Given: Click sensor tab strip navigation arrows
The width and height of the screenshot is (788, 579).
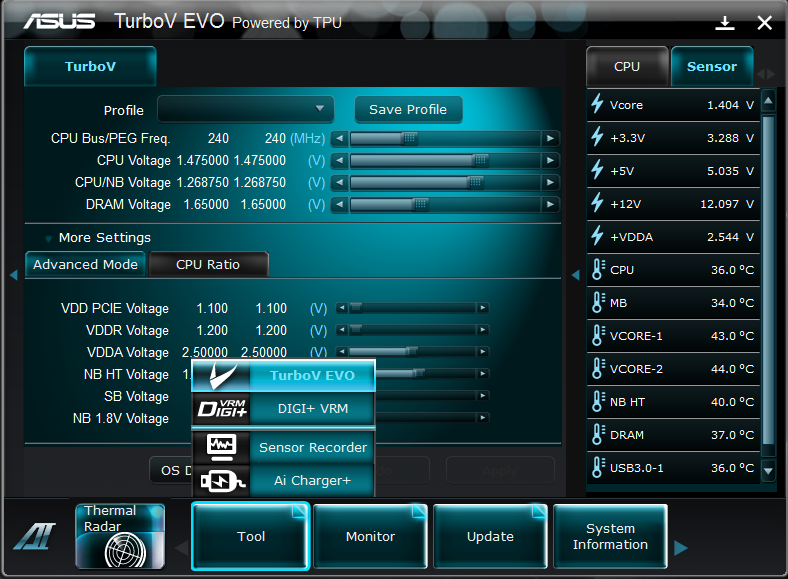Looking at the screenshot, I should point(766,74).
